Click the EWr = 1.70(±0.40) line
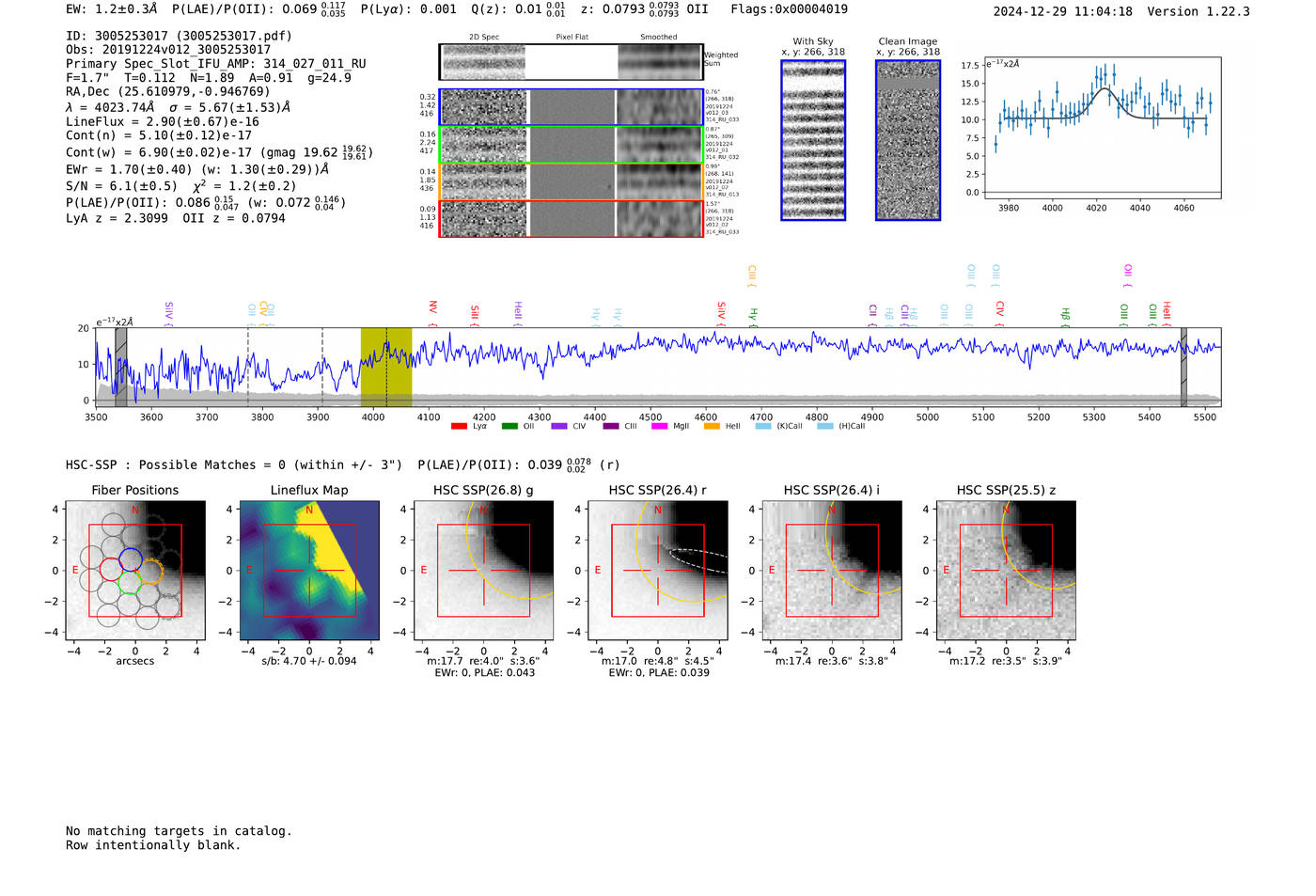This screenshot has height=896, width=1316. 197,169
